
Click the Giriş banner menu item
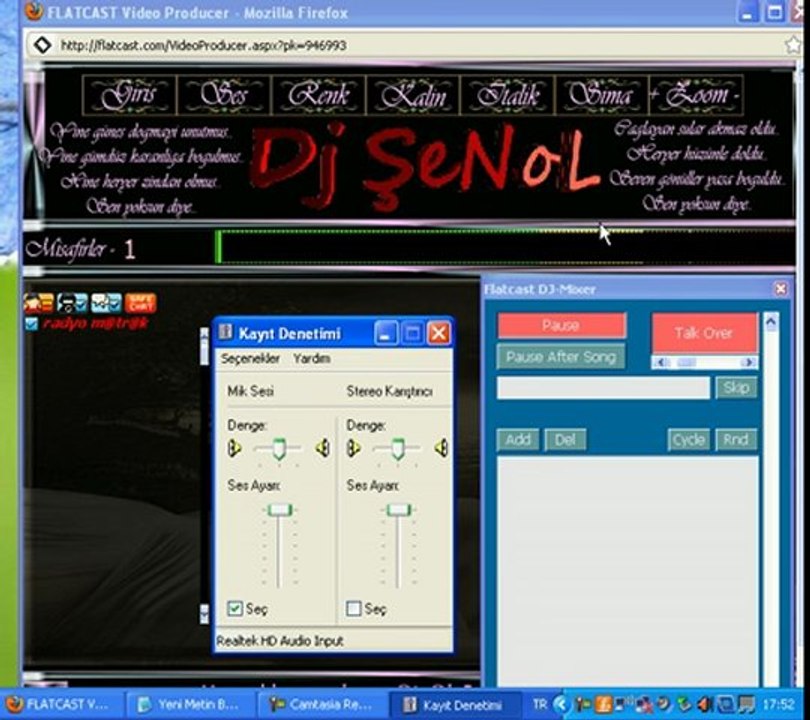coord(130,95)
